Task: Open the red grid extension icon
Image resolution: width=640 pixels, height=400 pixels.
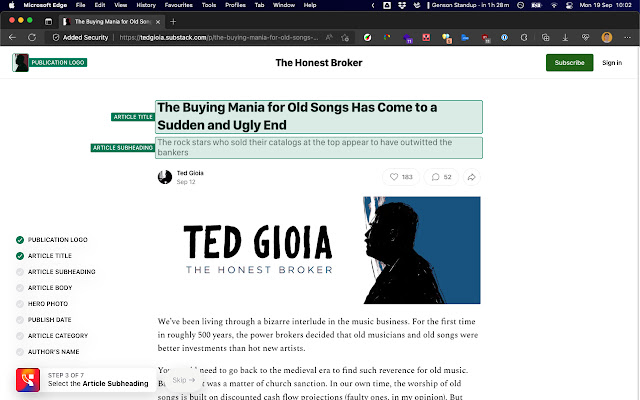Action: click(426, 38)
